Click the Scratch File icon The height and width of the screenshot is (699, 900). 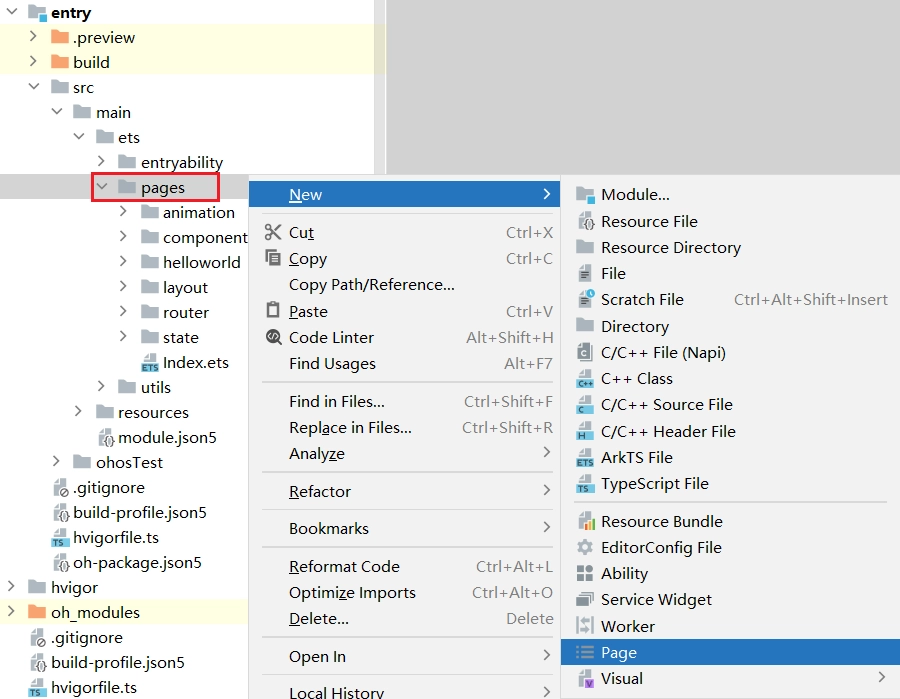coord(585,300)
